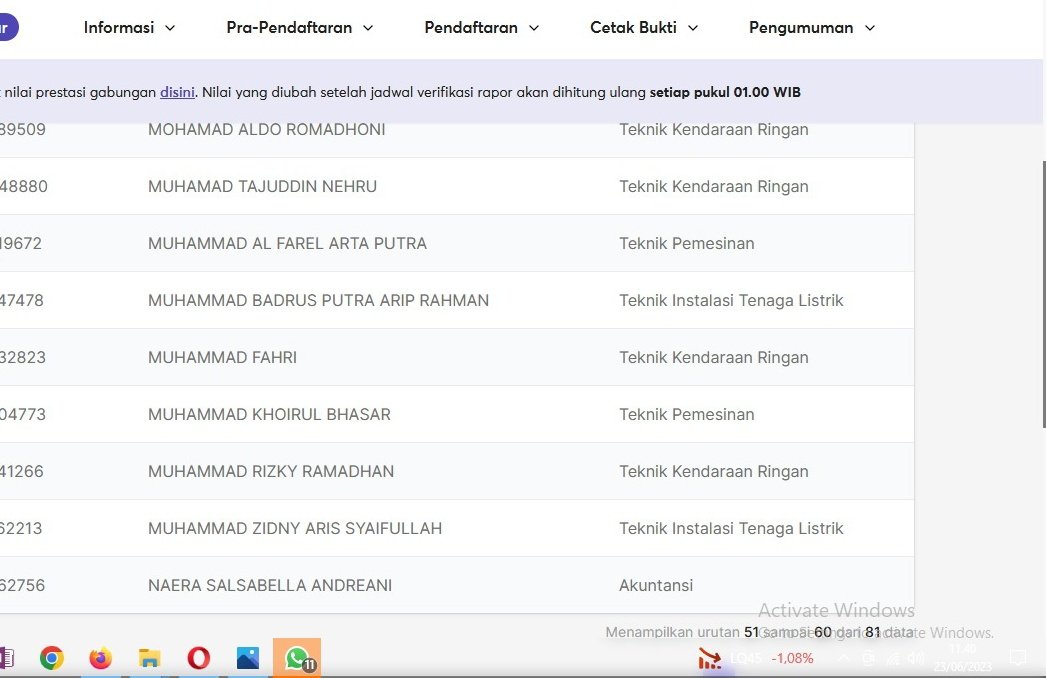
Task: Follow the 'disini' link in the notice
Action: [x=177, y=92]
